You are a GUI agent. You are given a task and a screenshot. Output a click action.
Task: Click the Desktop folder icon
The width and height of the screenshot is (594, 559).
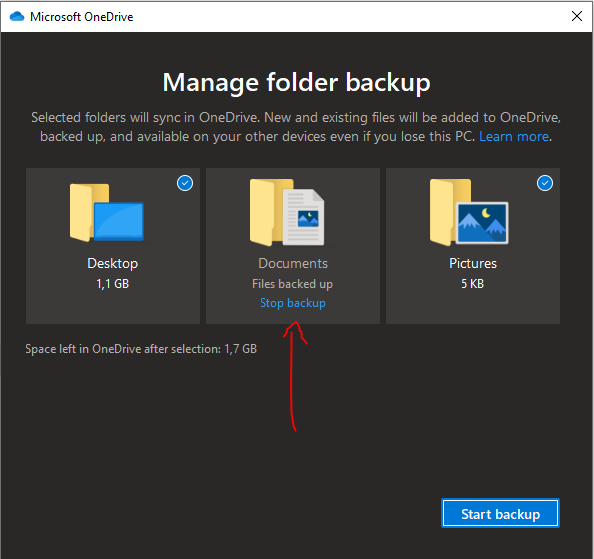click(x=107, y=212)
